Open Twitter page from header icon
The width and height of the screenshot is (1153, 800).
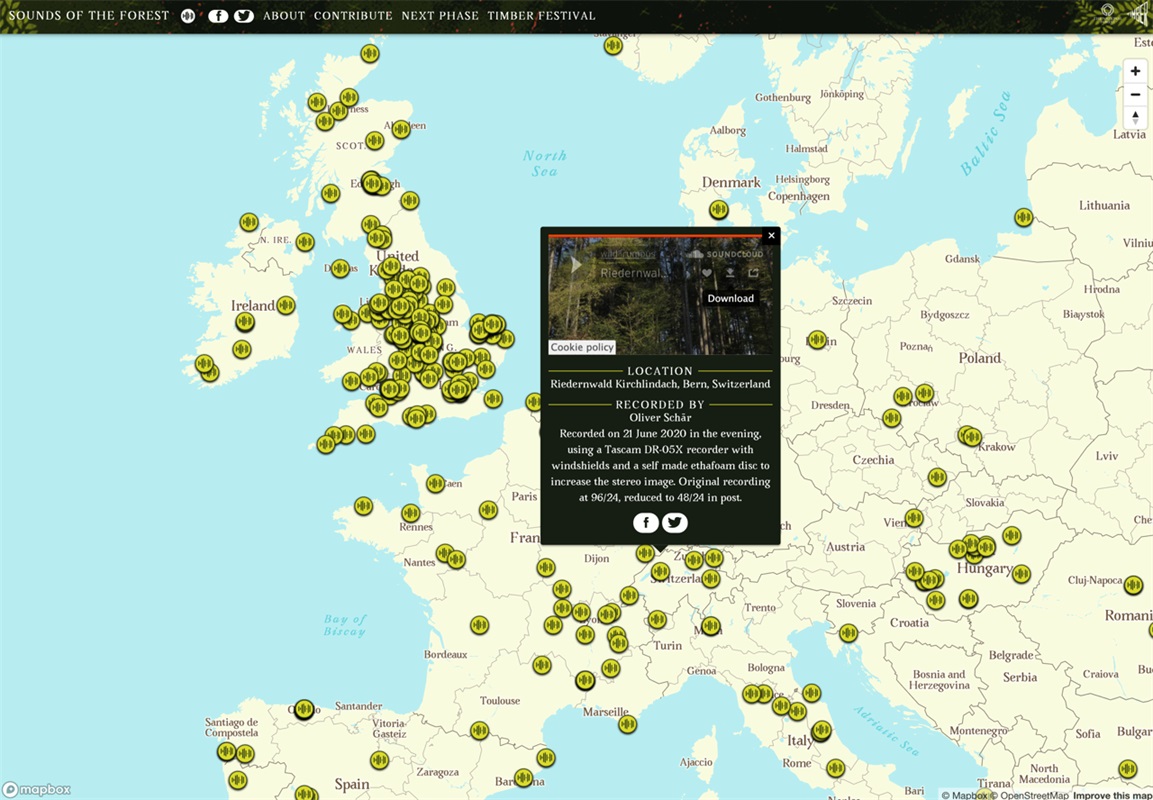click(243, 16)
